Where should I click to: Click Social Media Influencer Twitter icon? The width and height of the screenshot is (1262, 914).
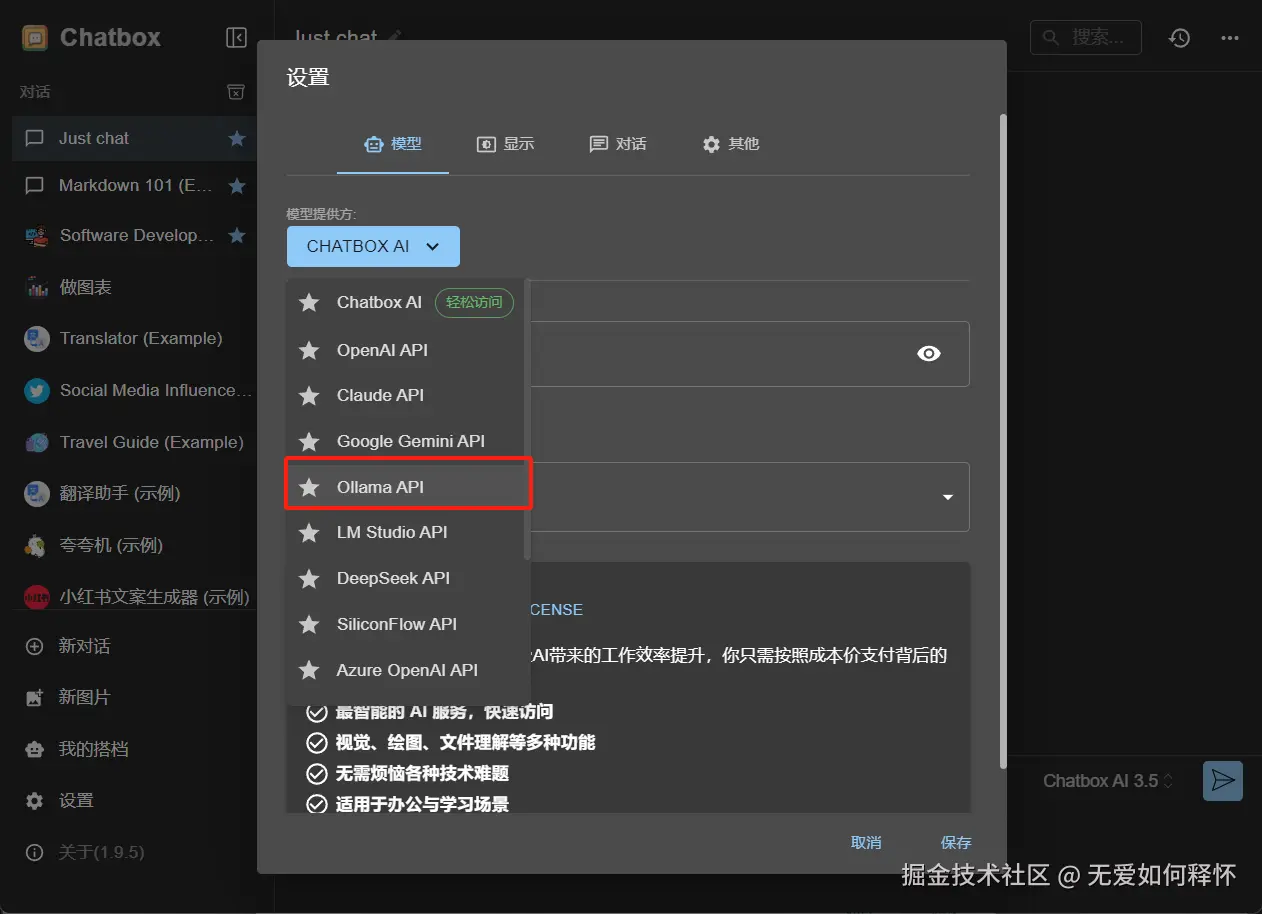click(x=37, y=390)
